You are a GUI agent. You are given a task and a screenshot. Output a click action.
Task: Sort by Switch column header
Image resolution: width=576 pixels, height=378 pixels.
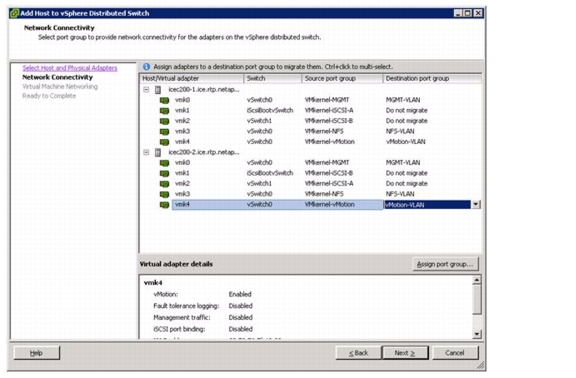tap(273, 79)
